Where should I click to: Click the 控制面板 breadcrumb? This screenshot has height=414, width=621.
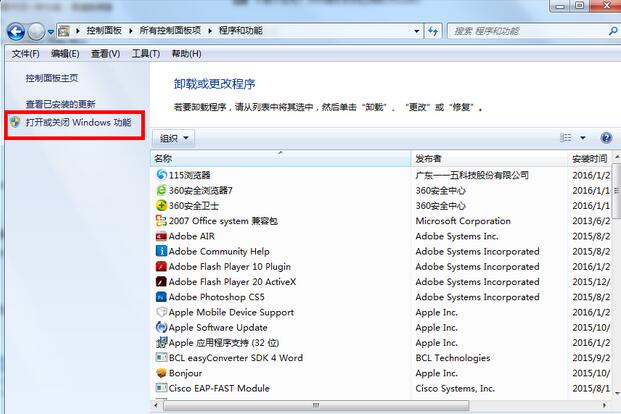coord(104,31)
